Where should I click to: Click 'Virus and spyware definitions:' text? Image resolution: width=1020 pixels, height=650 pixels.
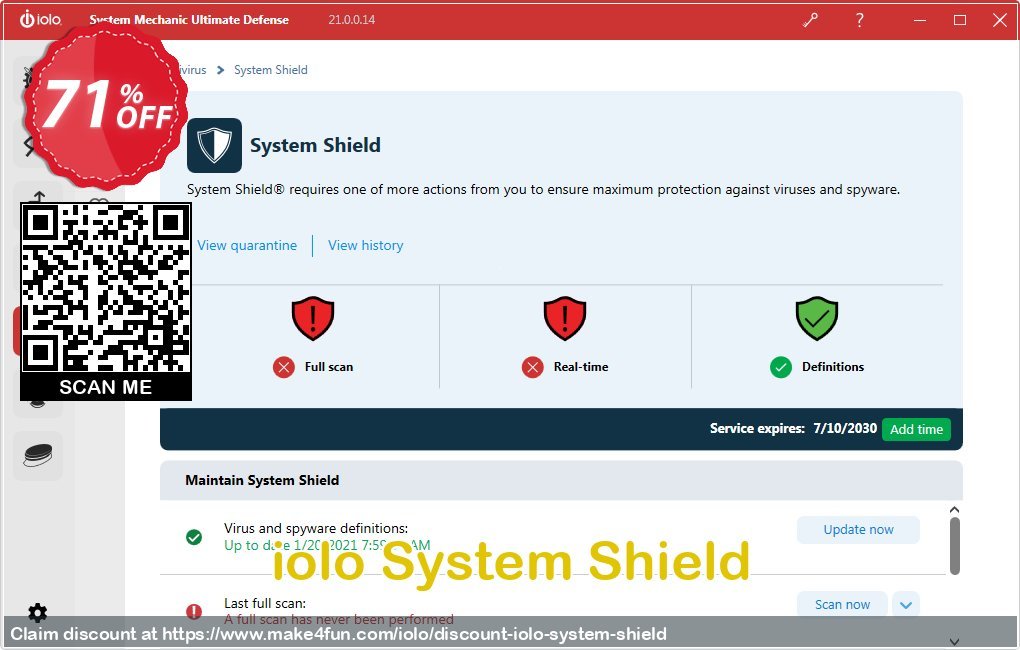tap(316, 528)
